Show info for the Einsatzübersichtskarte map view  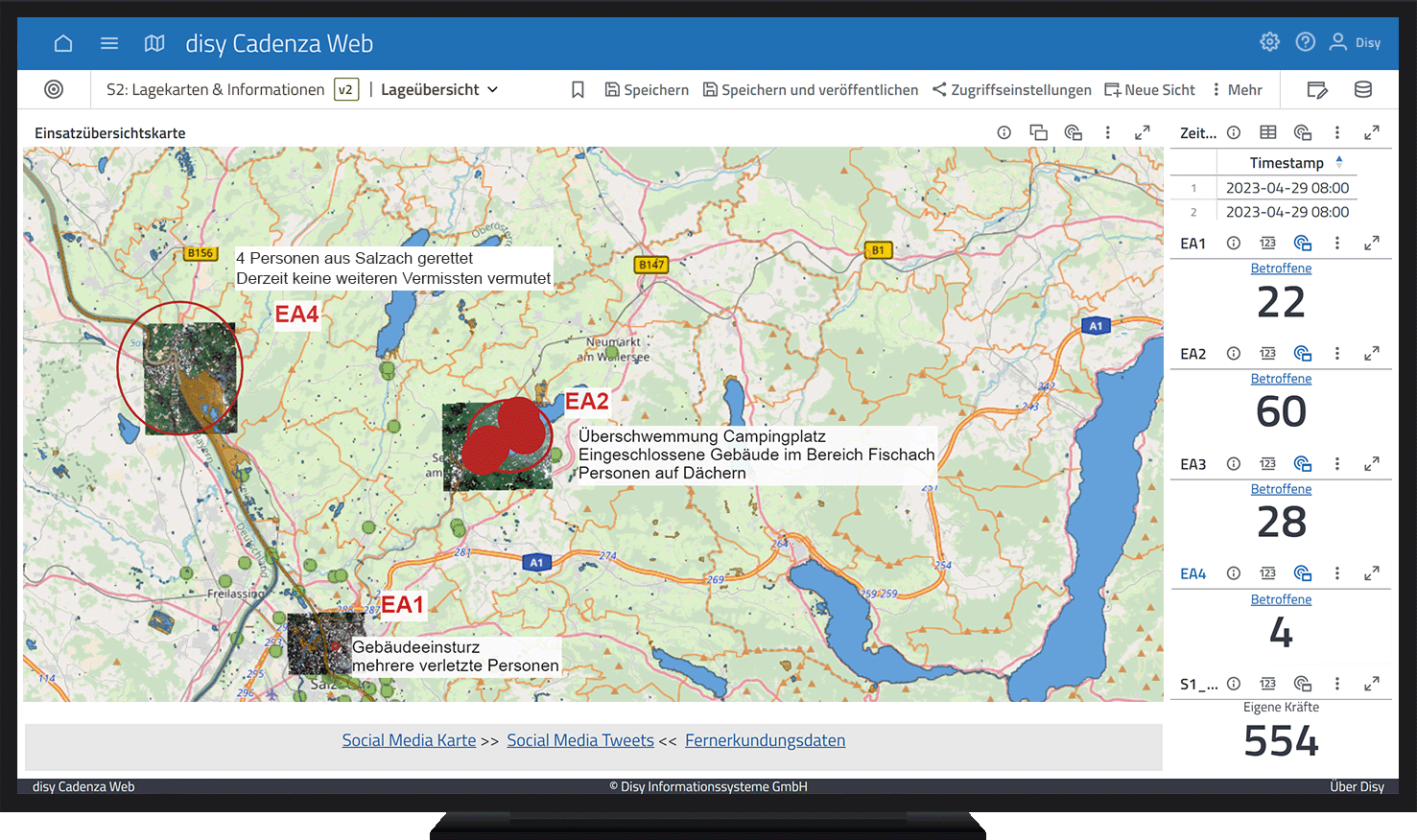click(x=1004, y=133)
